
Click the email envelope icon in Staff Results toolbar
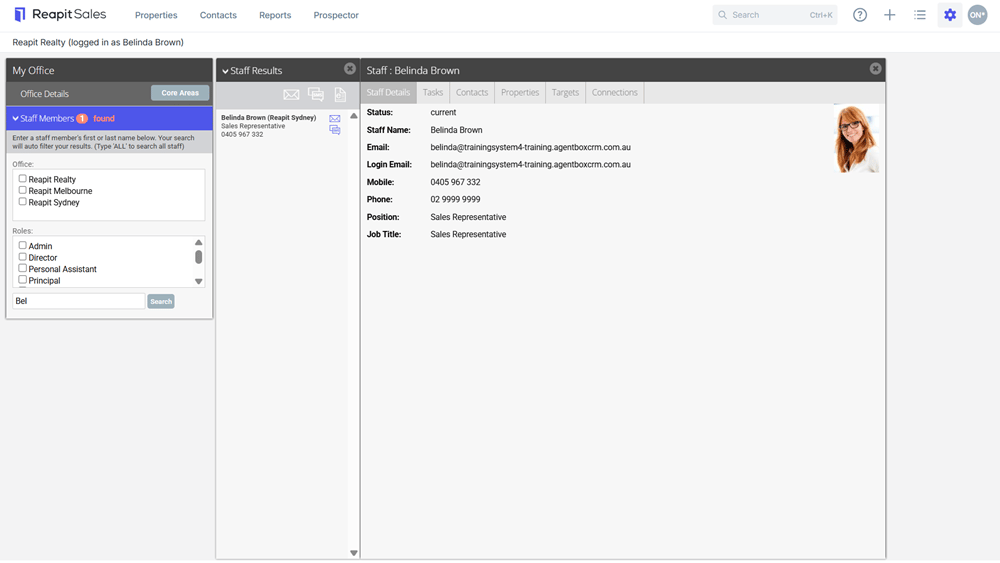point(291,95)
